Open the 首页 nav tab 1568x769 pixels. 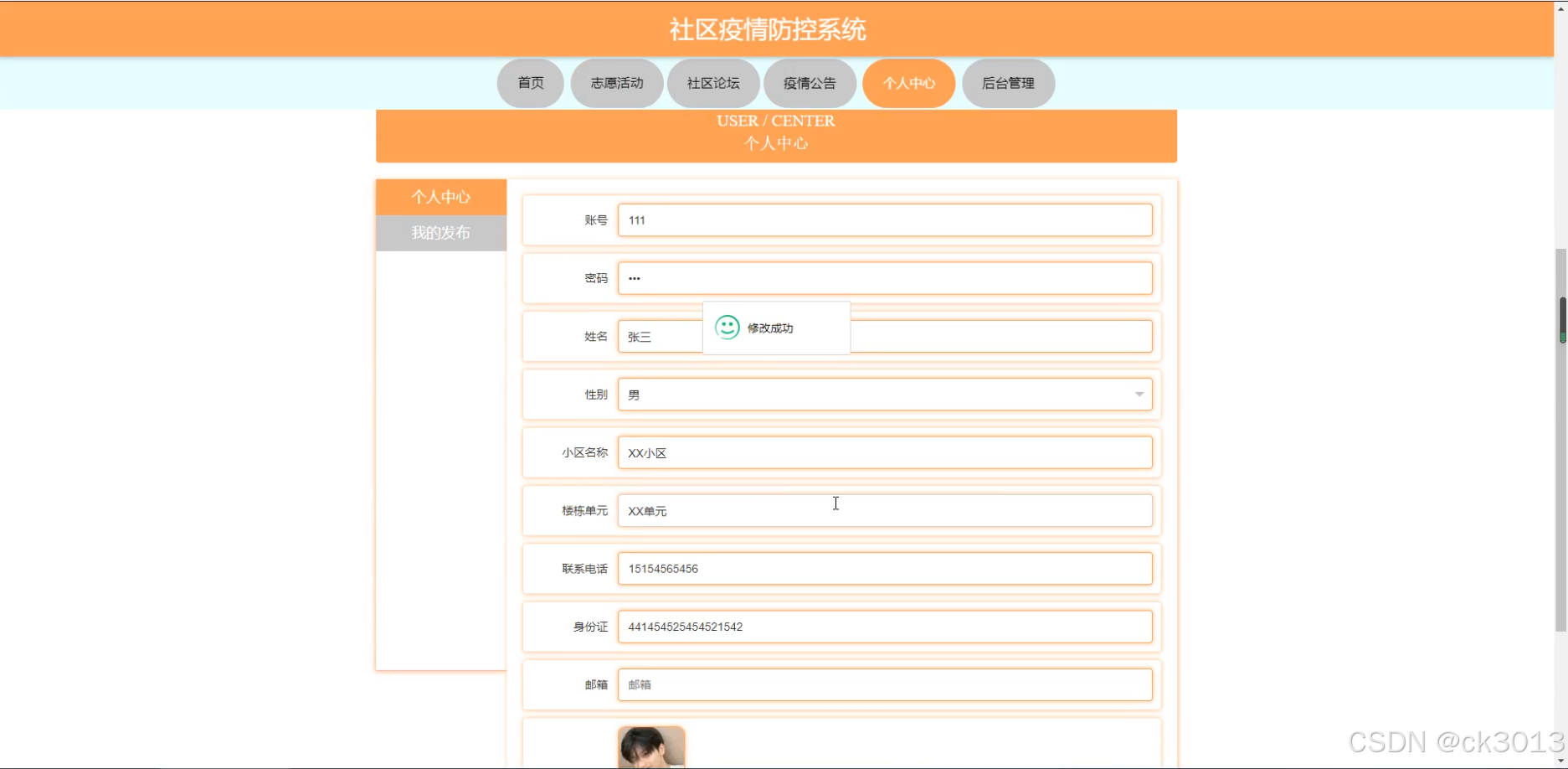(x=530, y=83)
